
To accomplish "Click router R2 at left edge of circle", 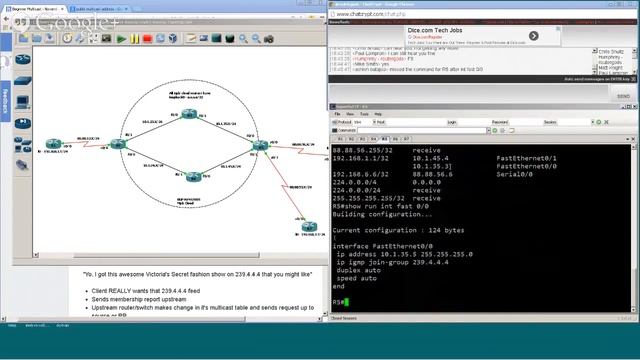I will tap(118, 144).
